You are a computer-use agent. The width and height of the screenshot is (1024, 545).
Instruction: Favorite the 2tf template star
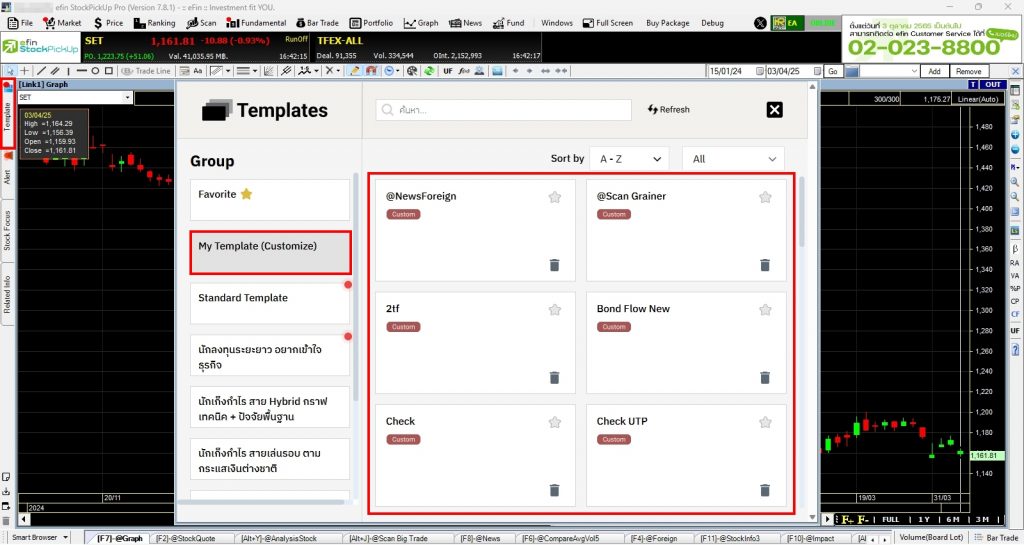pyautogui.click(x=554, y=310)
